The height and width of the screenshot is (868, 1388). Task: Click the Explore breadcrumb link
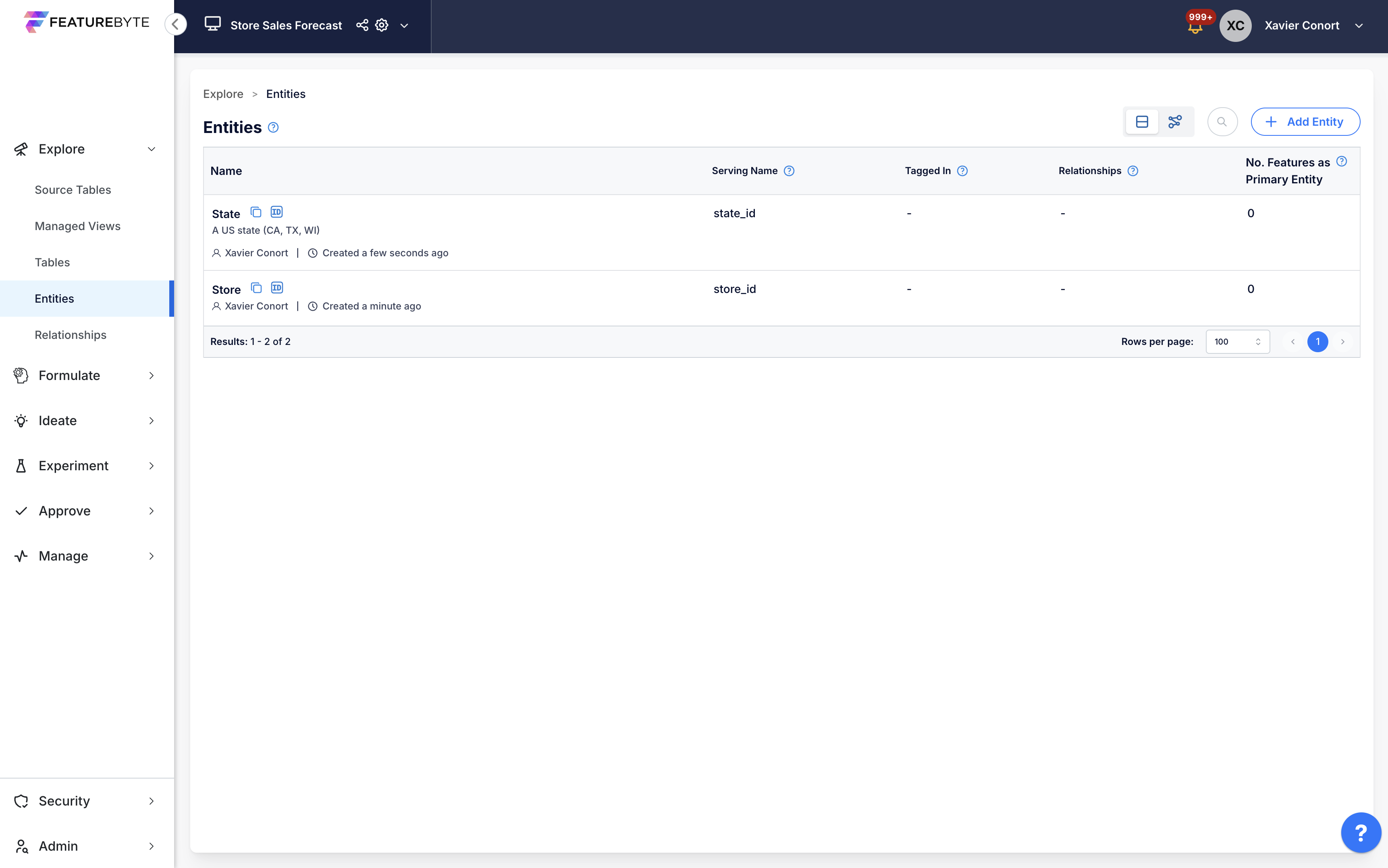coord(223,94)
